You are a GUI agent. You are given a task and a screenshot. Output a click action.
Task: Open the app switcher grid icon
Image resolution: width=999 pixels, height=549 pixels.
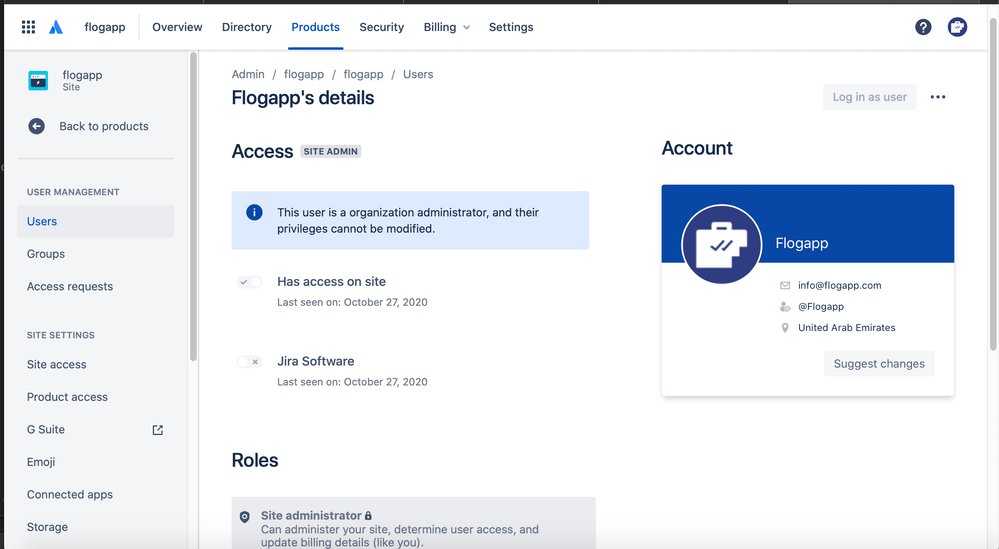pyautogui.click(x=28, y=27)
